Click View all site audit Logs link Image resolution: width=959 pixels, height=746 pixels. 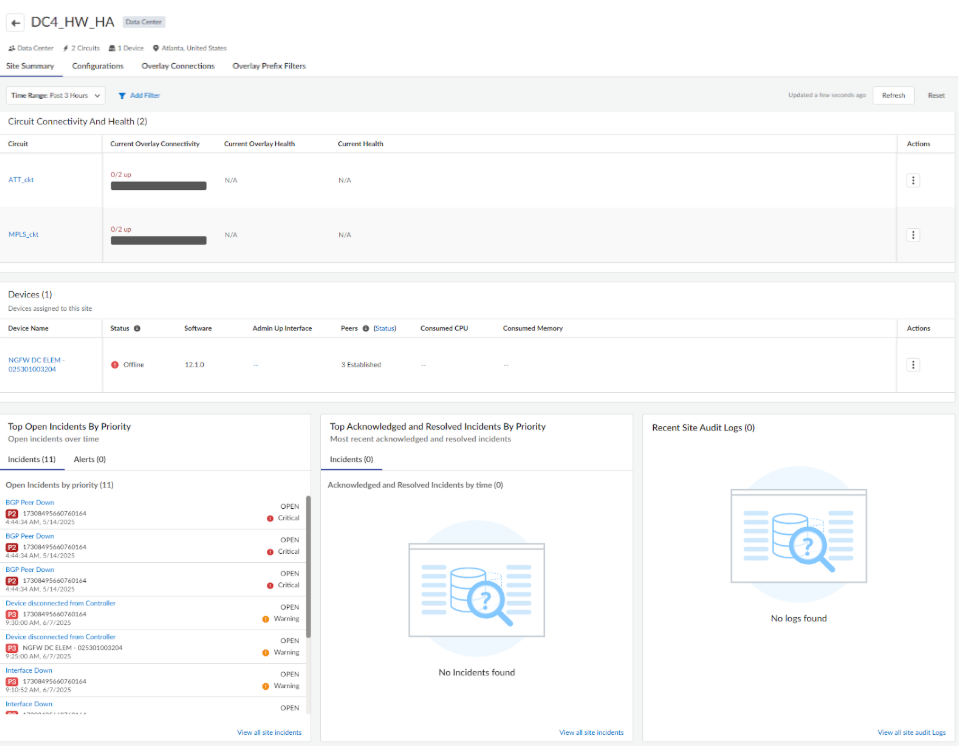911,733
